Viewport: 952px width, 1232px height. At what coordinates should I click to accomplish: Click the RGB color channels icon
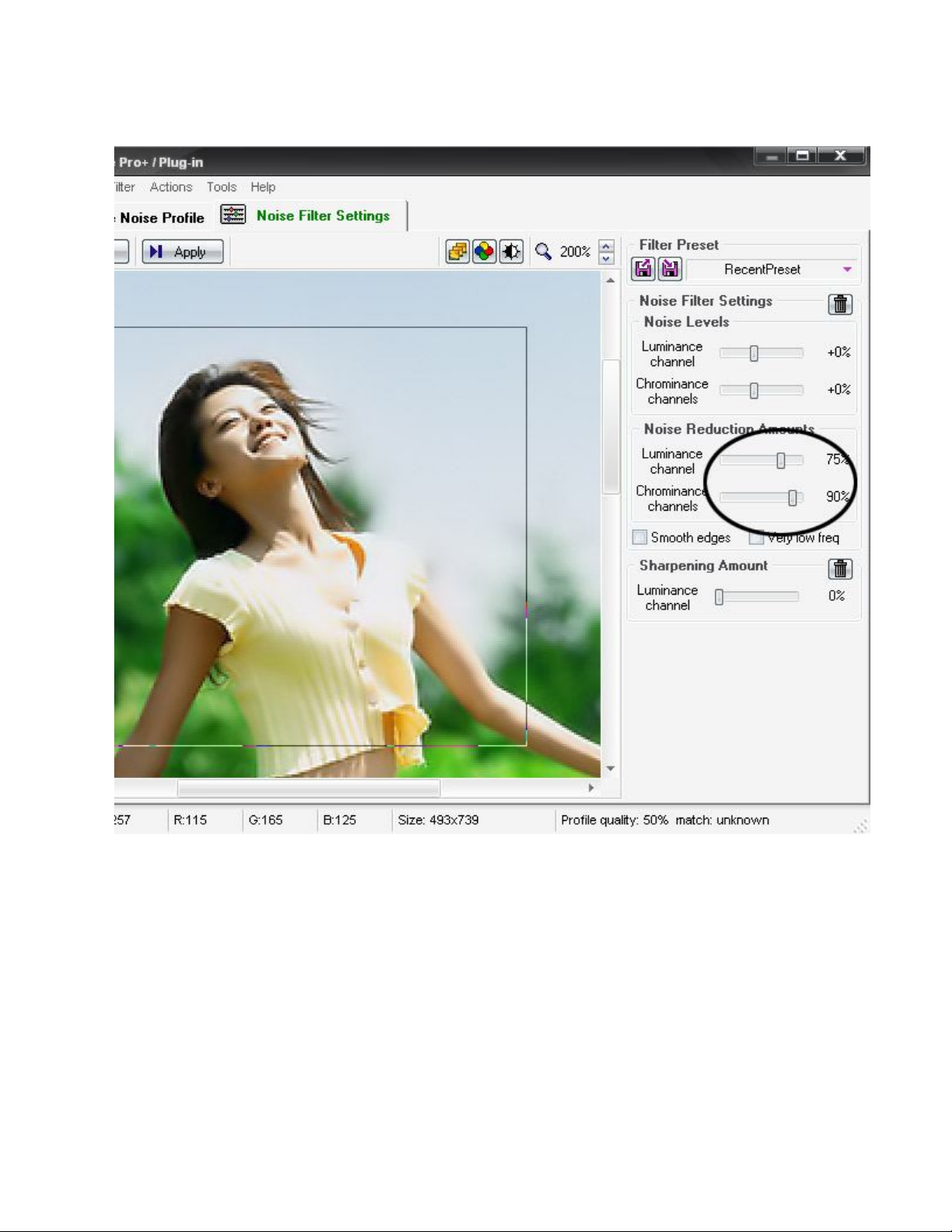[x=484, y=252]
